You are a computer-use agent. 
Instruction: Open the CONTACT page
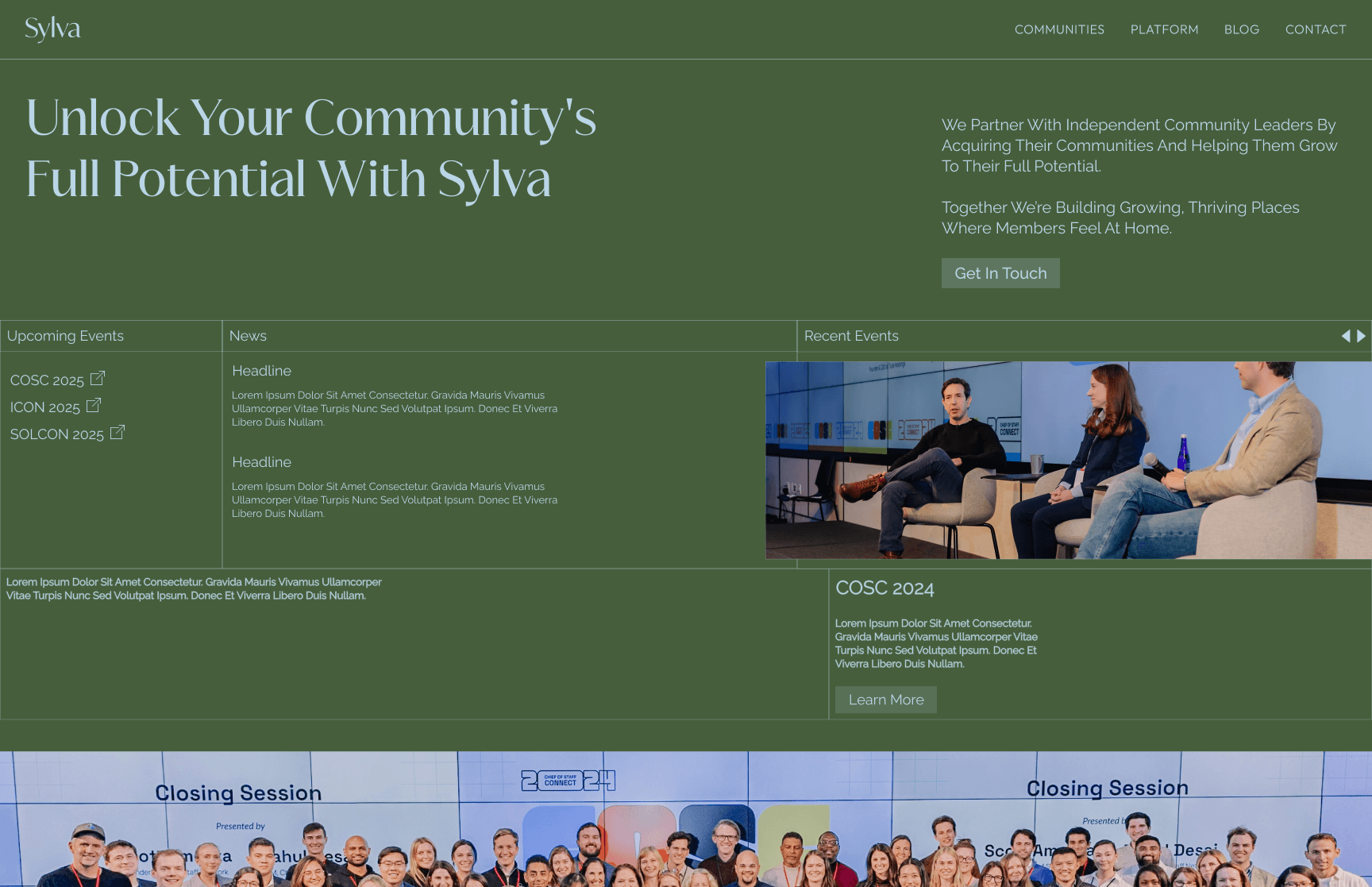(x=1316, y=29)
